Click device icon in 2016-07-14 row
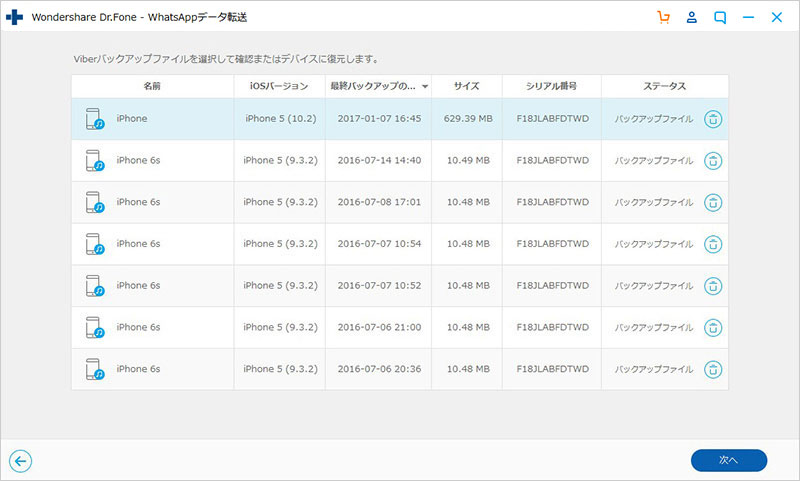 click(x=95, y=161)
